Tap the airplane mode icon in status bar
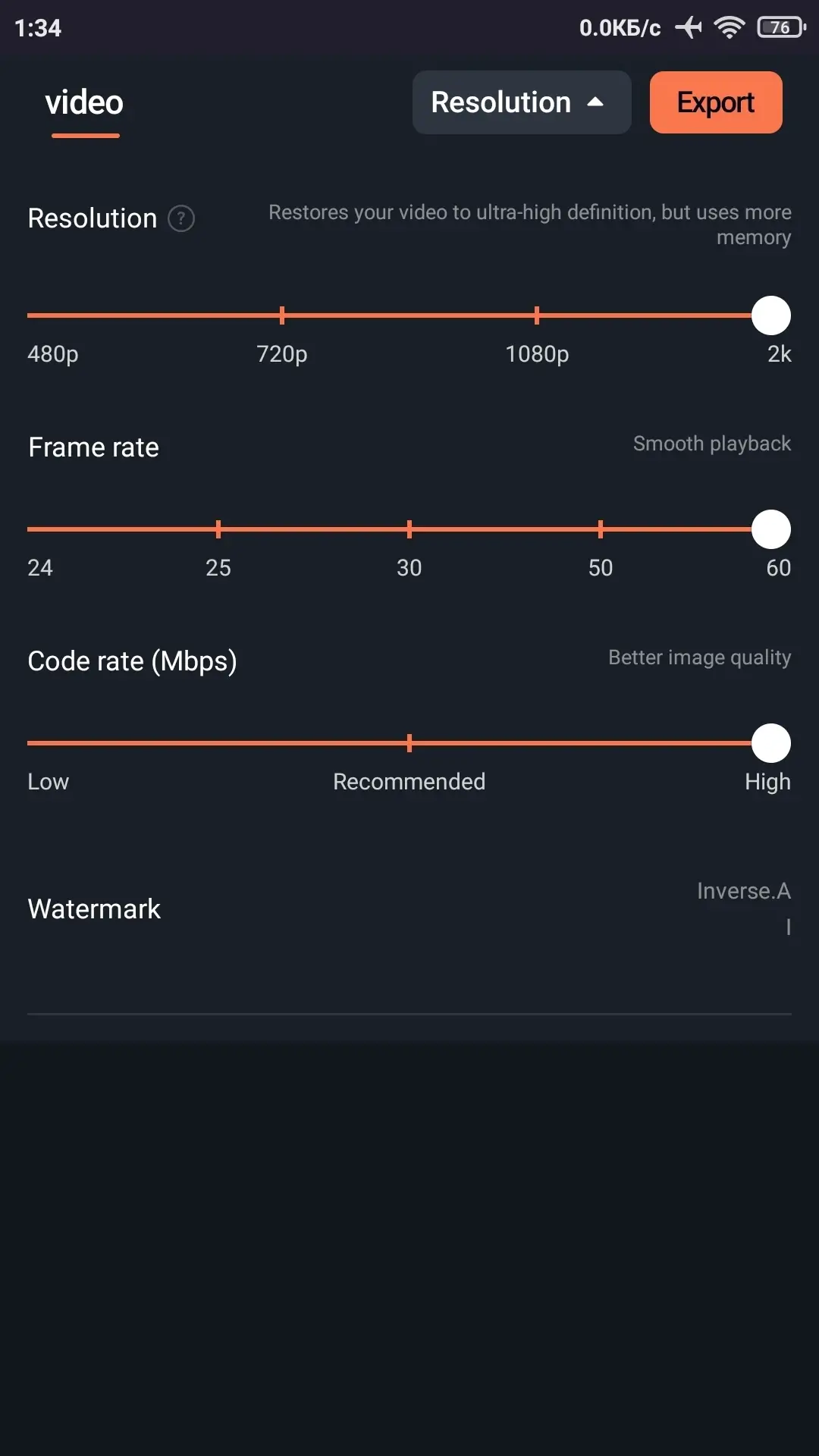This screenshot has height=1456, width=819. pyautogui.click(x=689, y=28)
